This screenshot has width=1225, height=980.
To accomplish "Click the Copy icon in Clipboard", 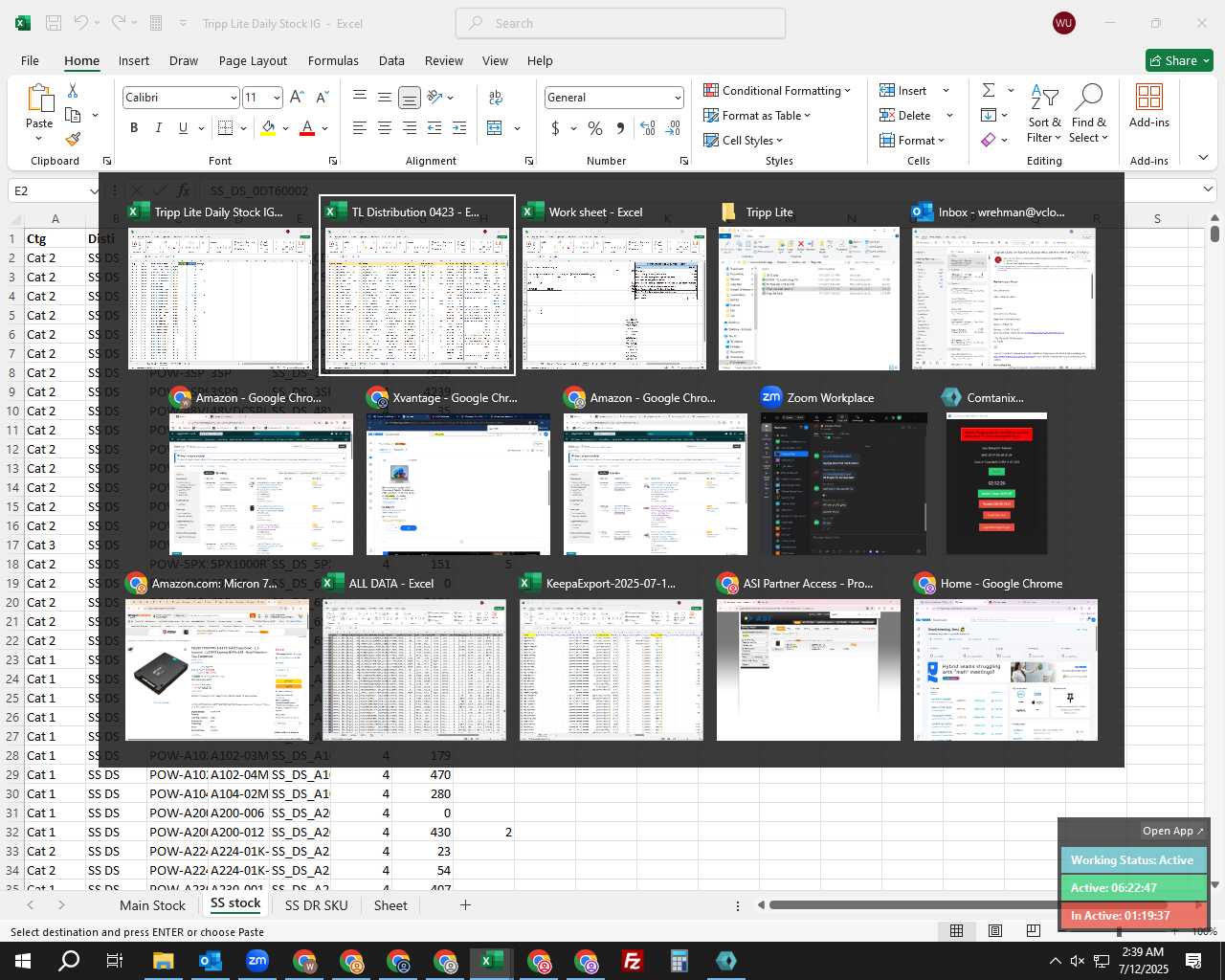I will (x=73, y=115).
